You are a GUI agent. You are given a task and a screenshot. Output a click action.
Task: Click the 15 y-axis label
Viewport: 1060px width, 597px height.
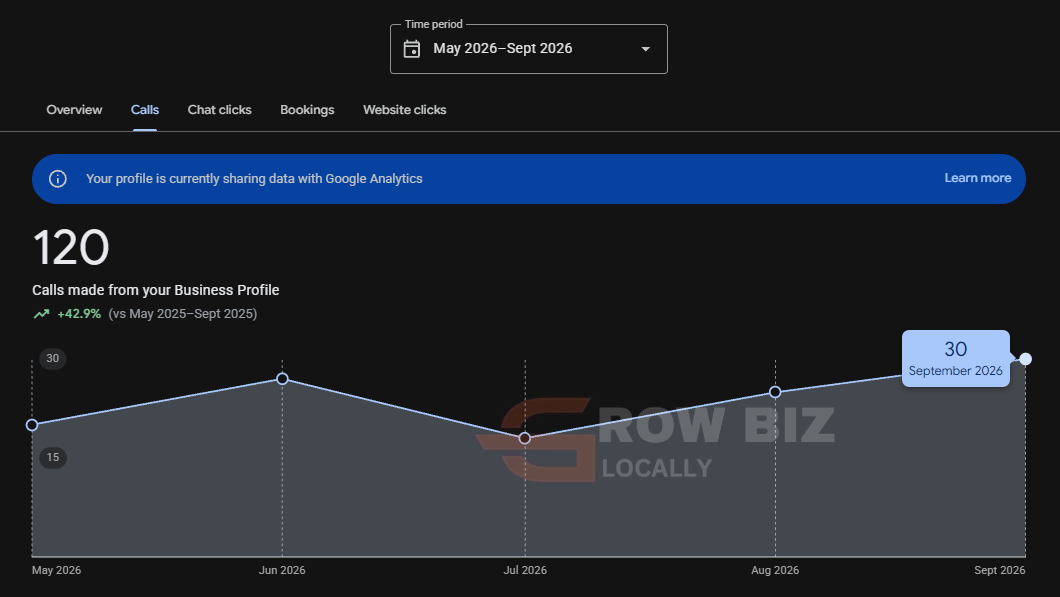click(53, 458)
